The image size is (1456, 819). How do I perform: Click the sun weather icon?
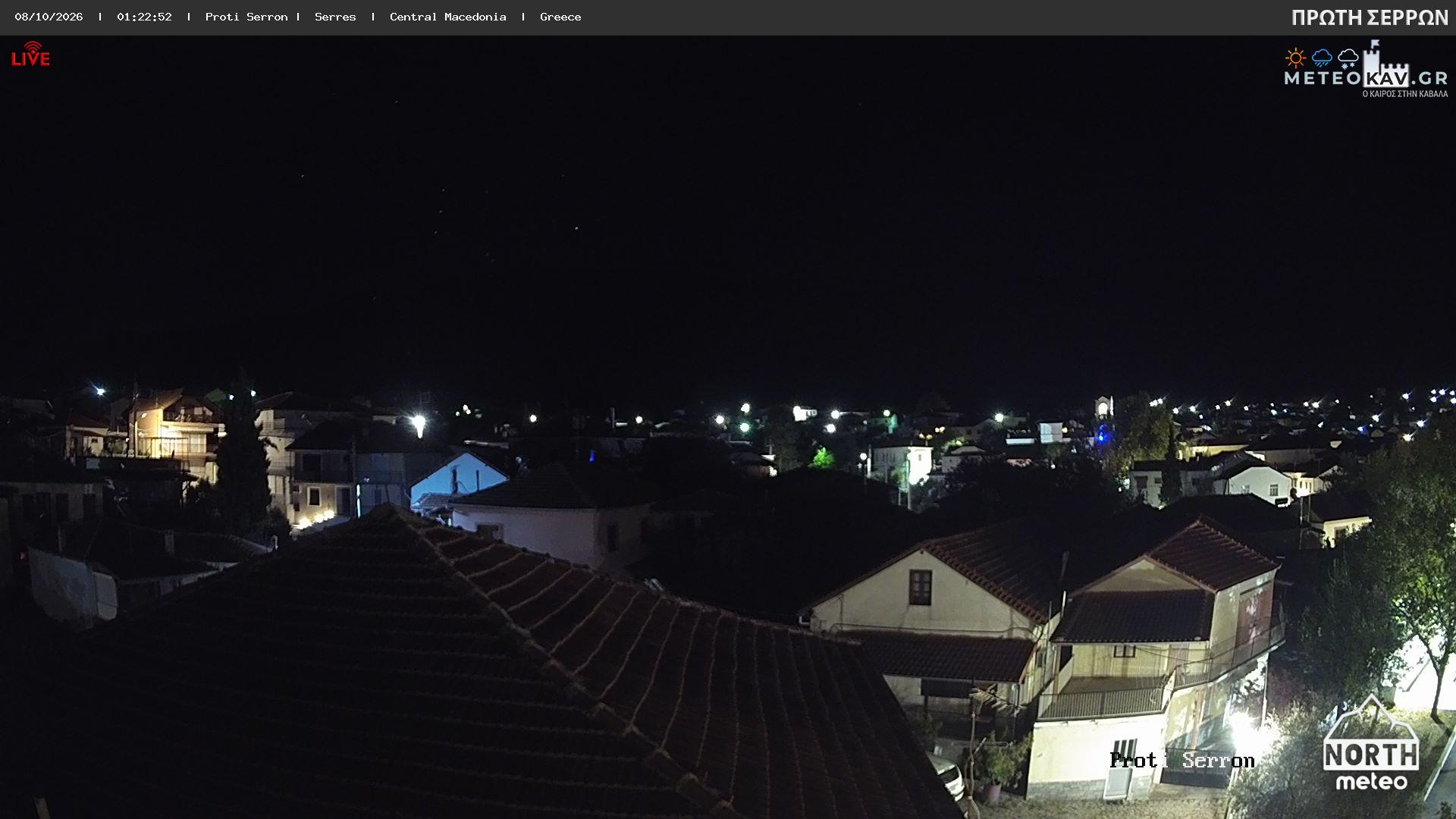click(1295, 58)
